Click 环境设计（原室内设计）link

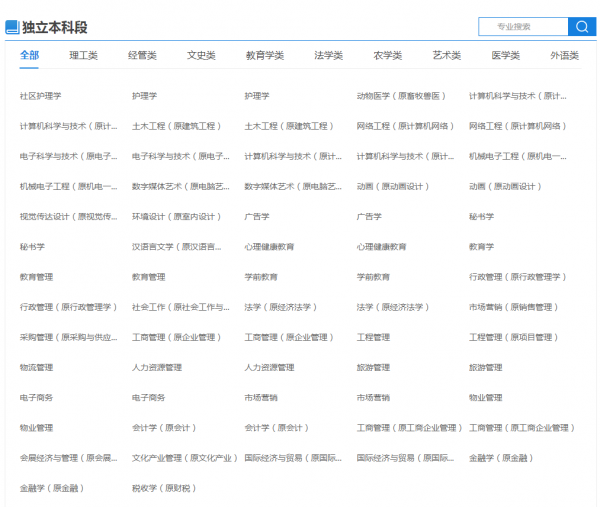tap(176, 217)
